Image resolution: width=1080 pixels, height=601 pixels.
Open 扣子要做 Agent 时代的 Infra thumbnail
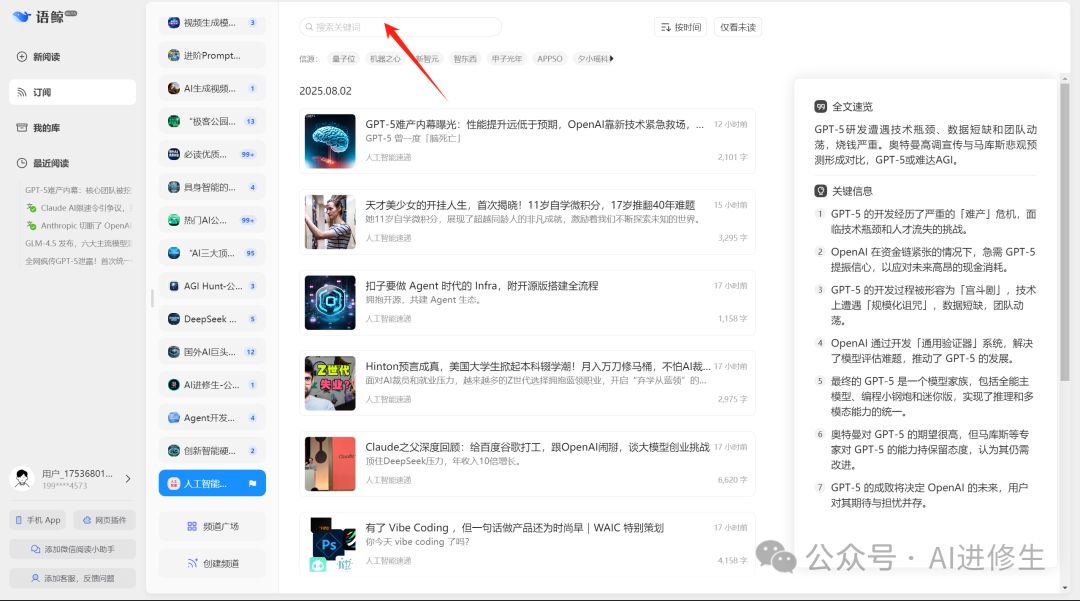click(330, 303)
